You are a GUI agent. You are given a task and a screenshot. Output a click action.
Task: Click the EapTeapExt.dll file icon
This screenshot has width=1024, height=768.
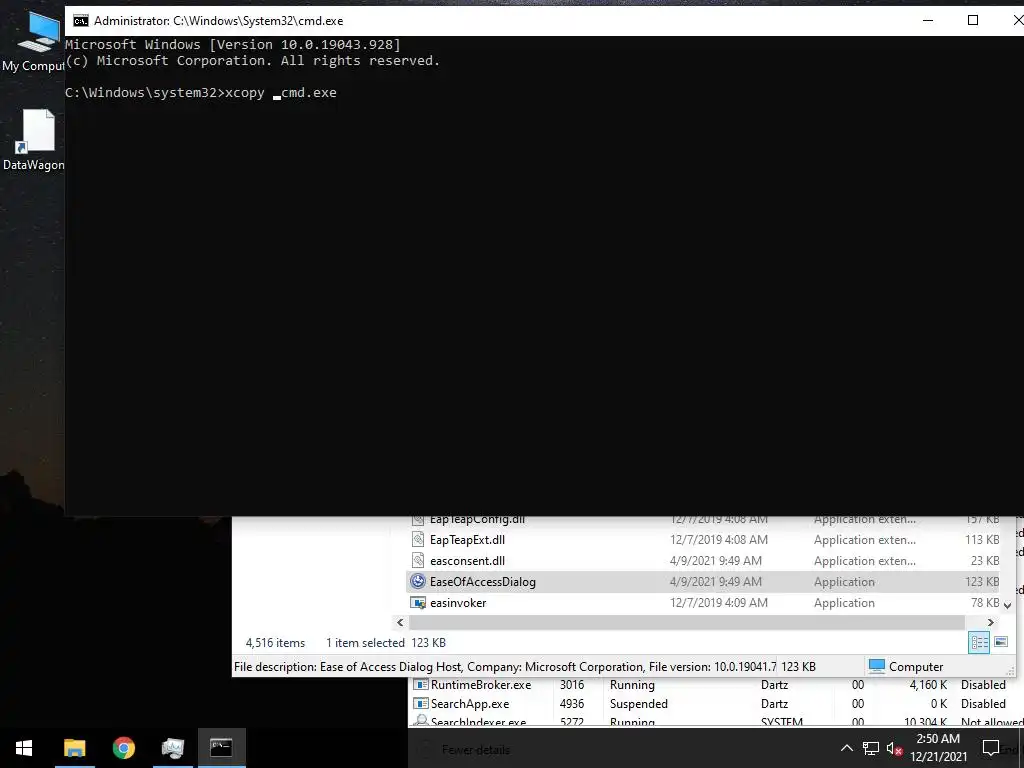[418, 539]
